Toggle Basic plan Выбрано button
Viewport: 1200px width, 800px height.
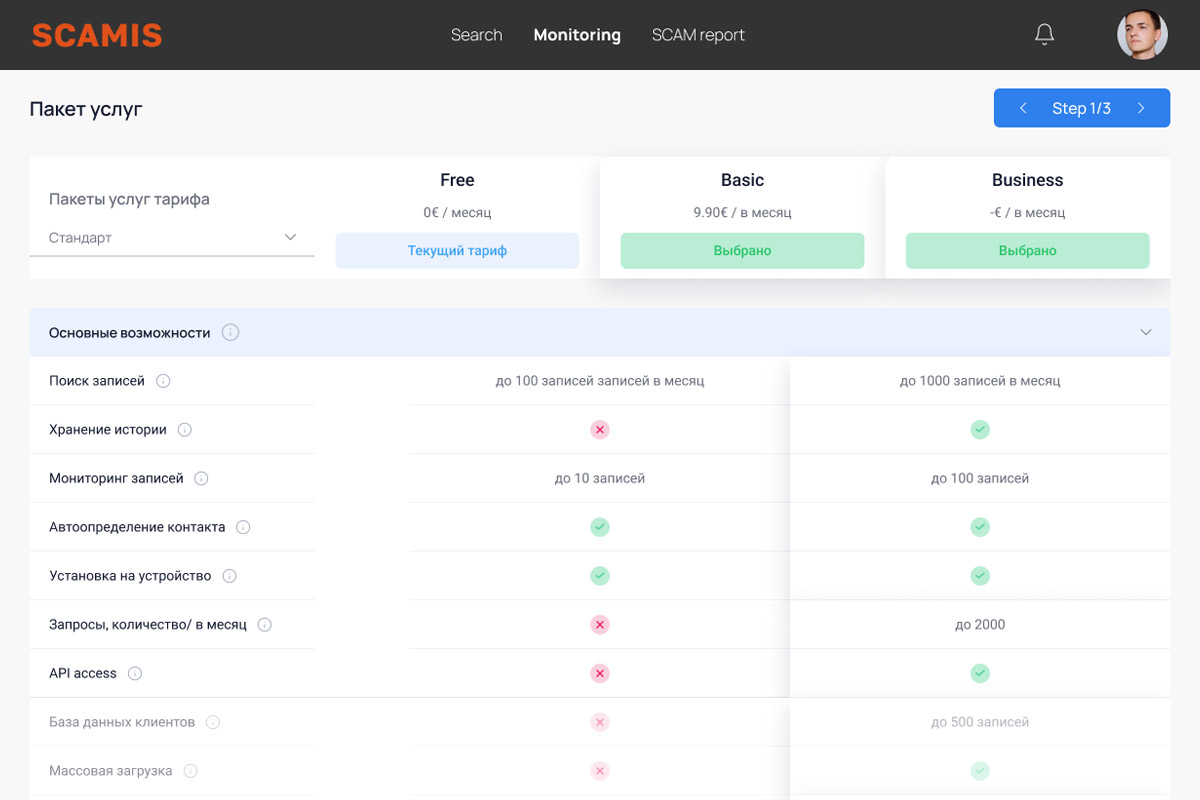(742, 251)
